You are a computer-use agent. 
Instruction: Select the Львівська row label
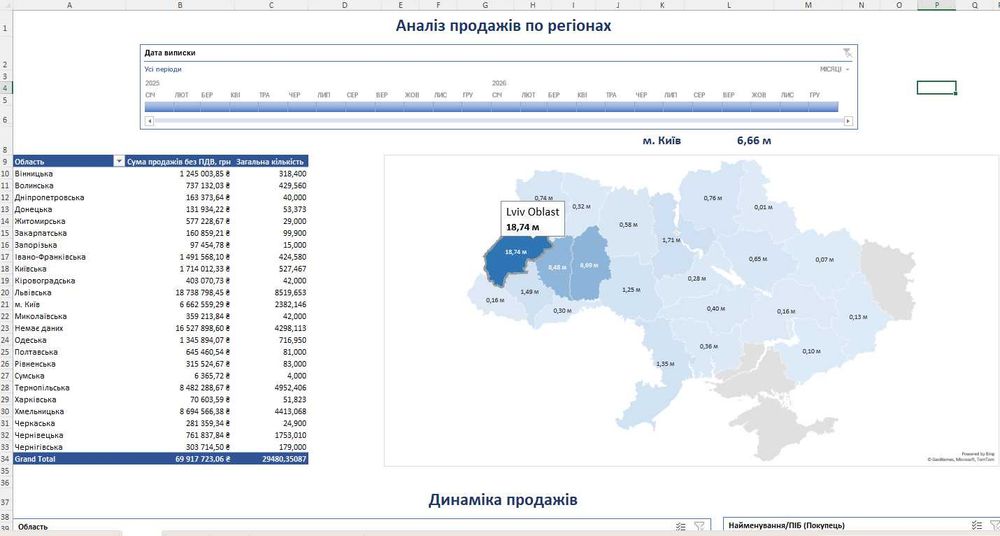coord(33,293)
